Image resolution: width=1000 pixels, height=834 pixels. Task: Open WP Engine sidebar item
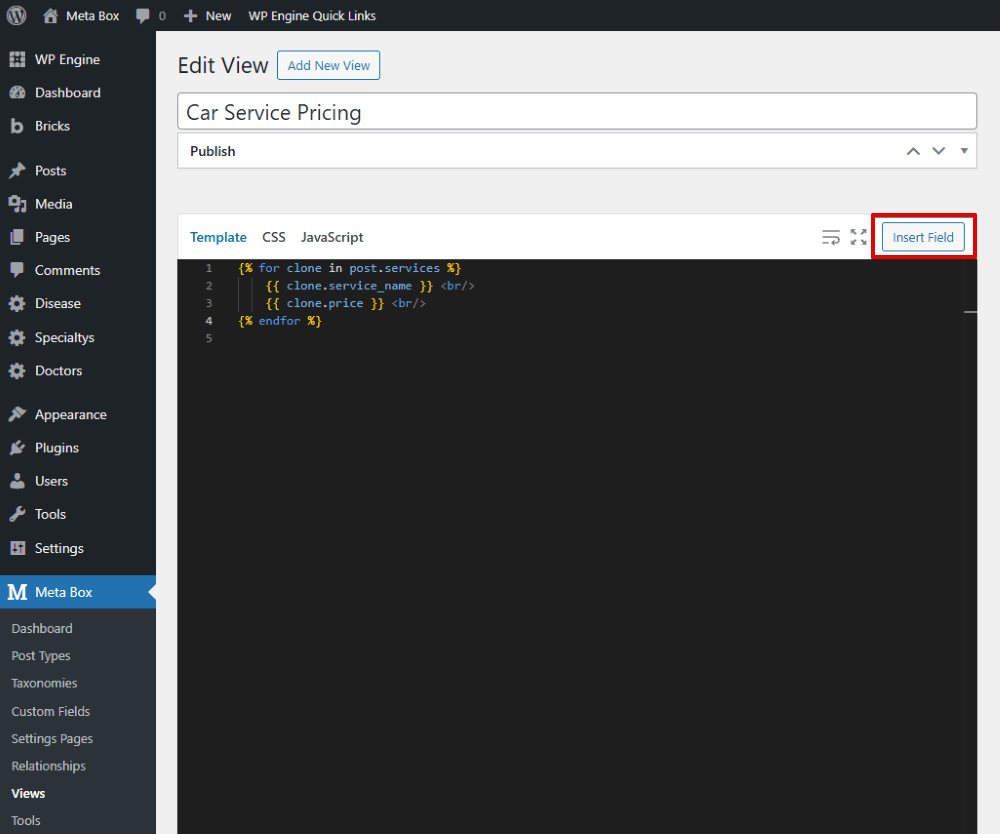click(67, 60)
